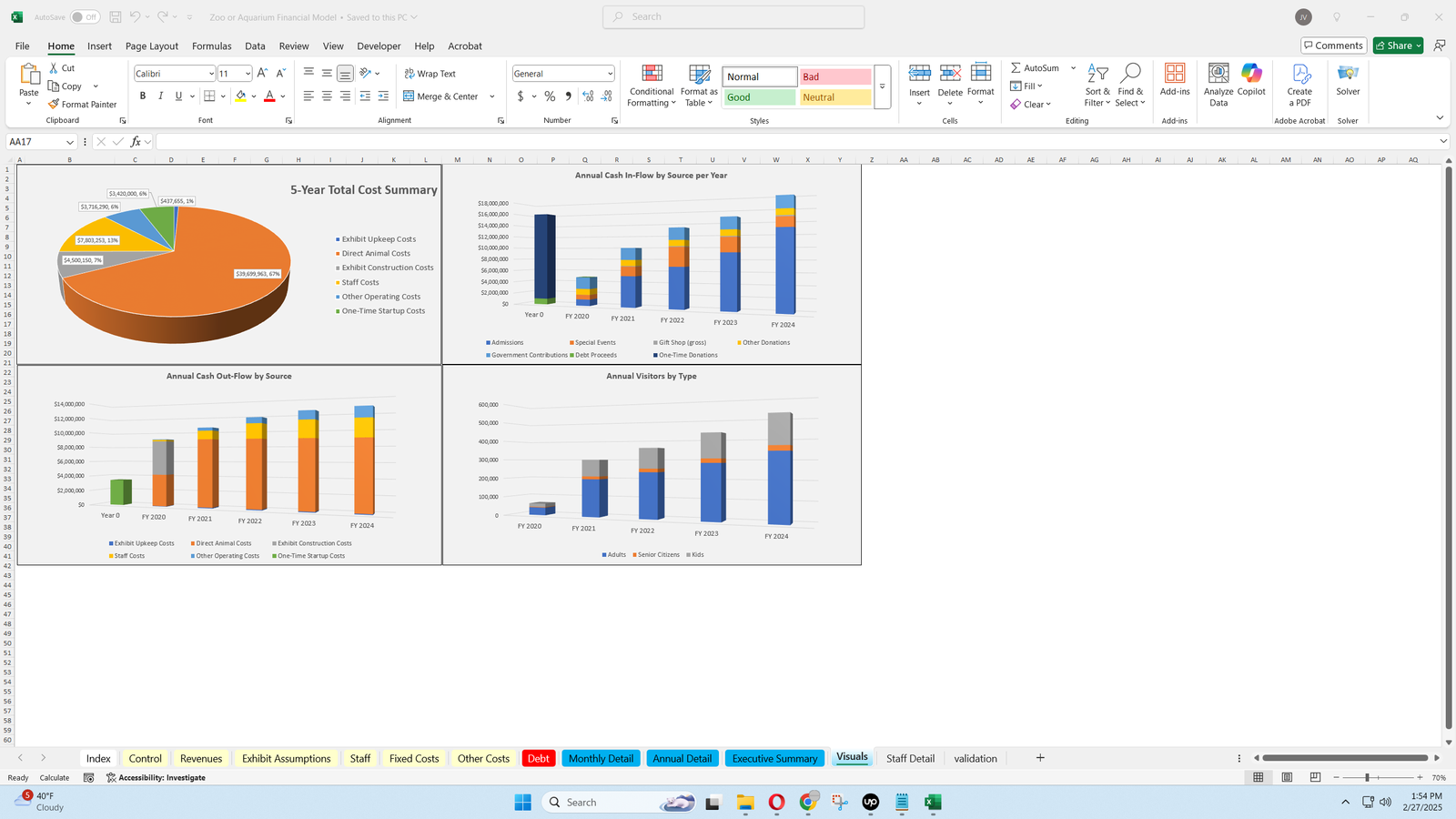Expand the Name Box dropdown
This screenshot has width=1456, height=819.
pyautogui.click(x=69, y=142)
